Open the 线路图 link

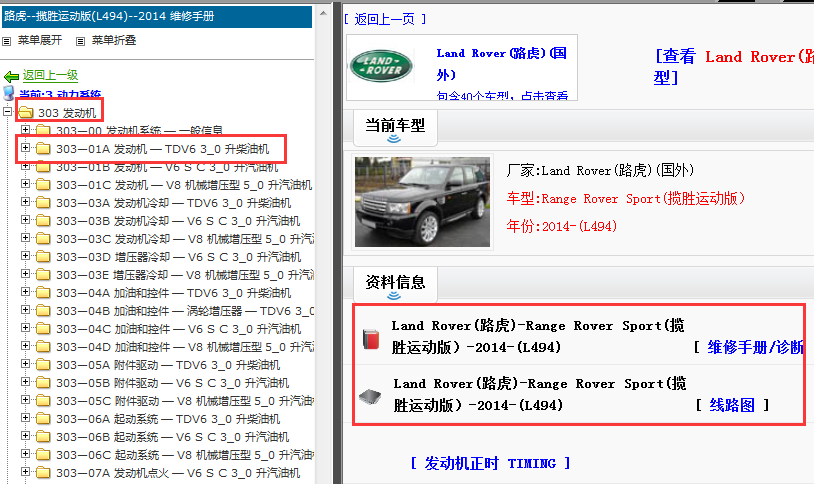732,405
